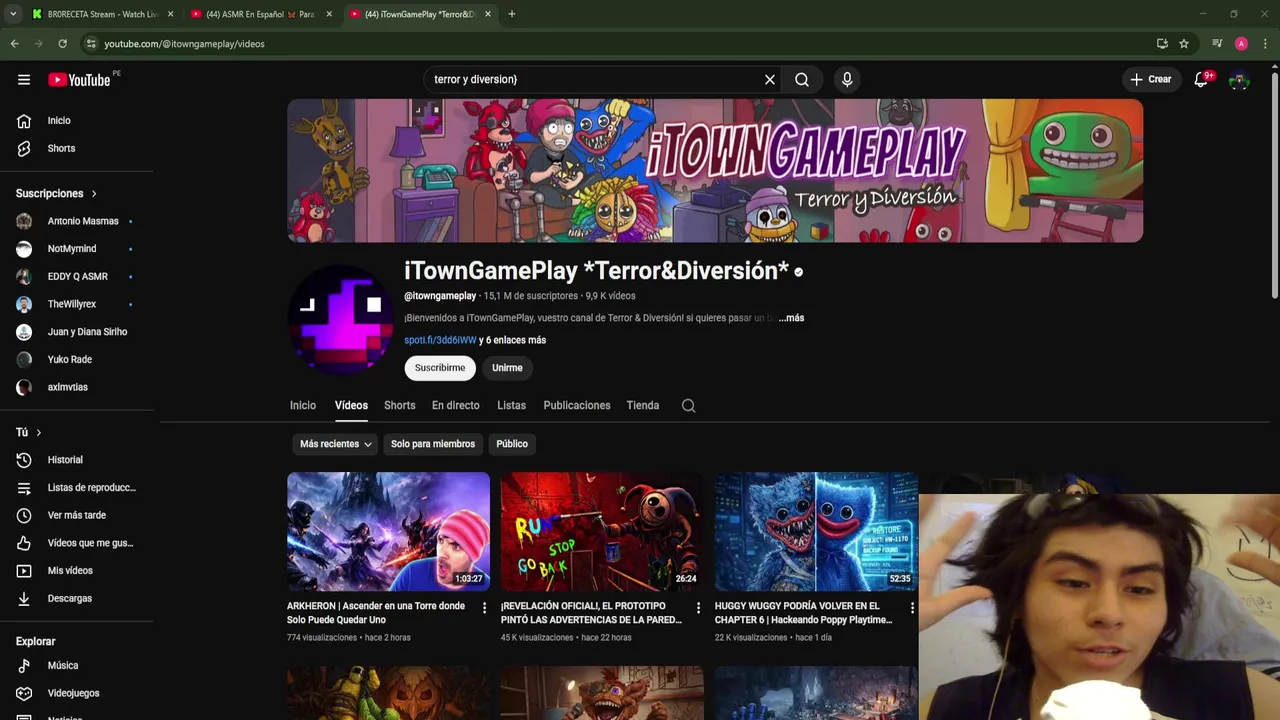
Task: Click the Suscribirme button
Action: (x=440, y=368)
